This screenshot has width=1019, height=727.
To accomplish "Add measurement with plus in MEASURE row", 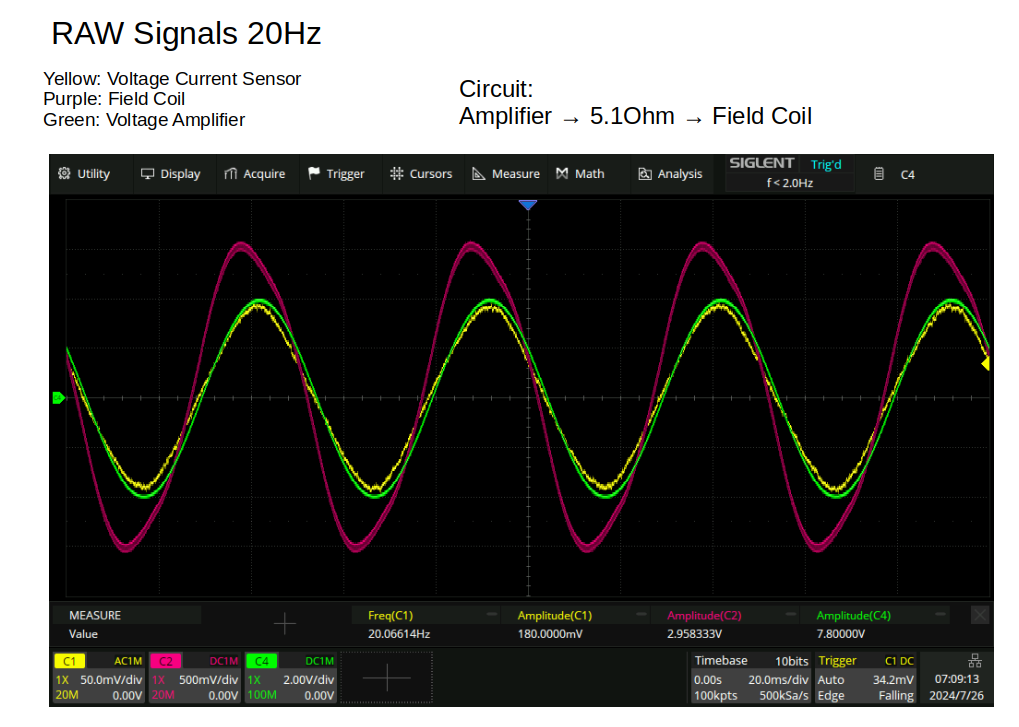I will pyautogui.click(x=285, y=624).
